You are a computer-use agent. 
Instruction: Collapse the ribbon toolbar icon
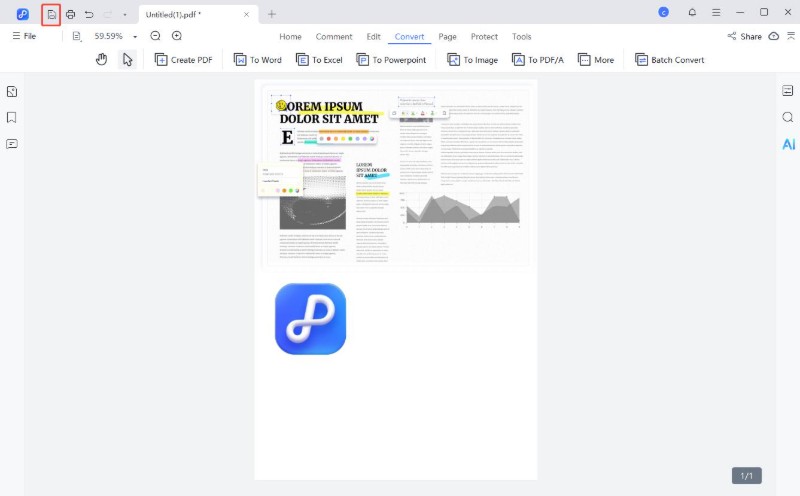pos(791,36)
